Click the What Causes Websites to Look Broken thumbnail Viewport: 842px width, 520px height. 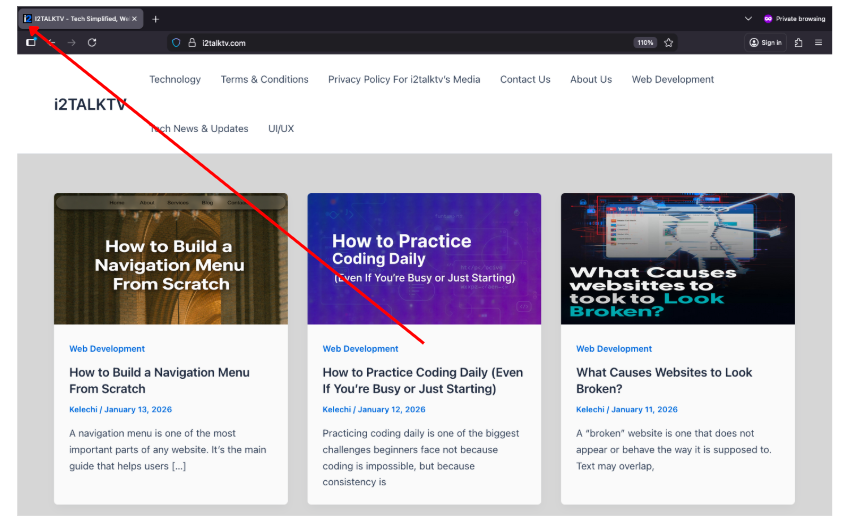click(677, 258)
